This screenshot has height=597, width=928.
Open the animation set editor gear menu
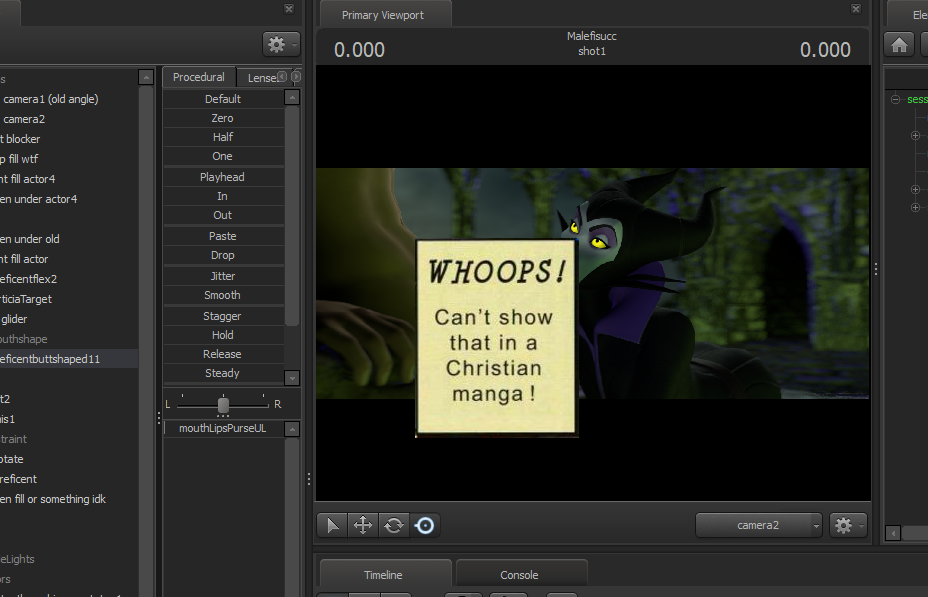tap(281, 44)
